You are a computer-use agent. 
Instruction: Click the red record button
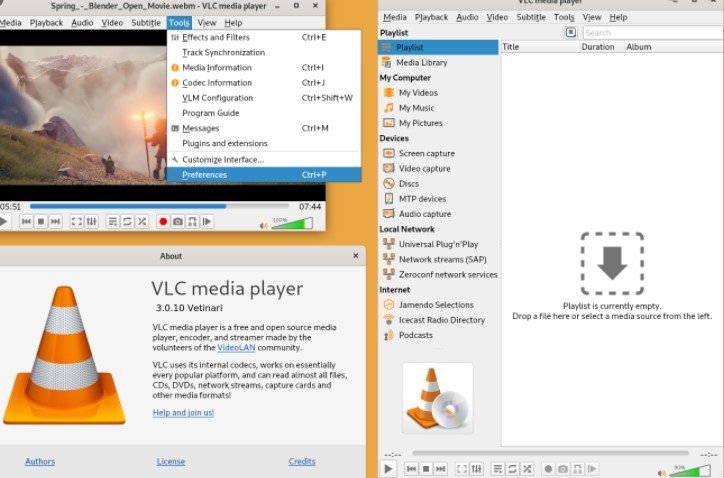pos(163,222)
